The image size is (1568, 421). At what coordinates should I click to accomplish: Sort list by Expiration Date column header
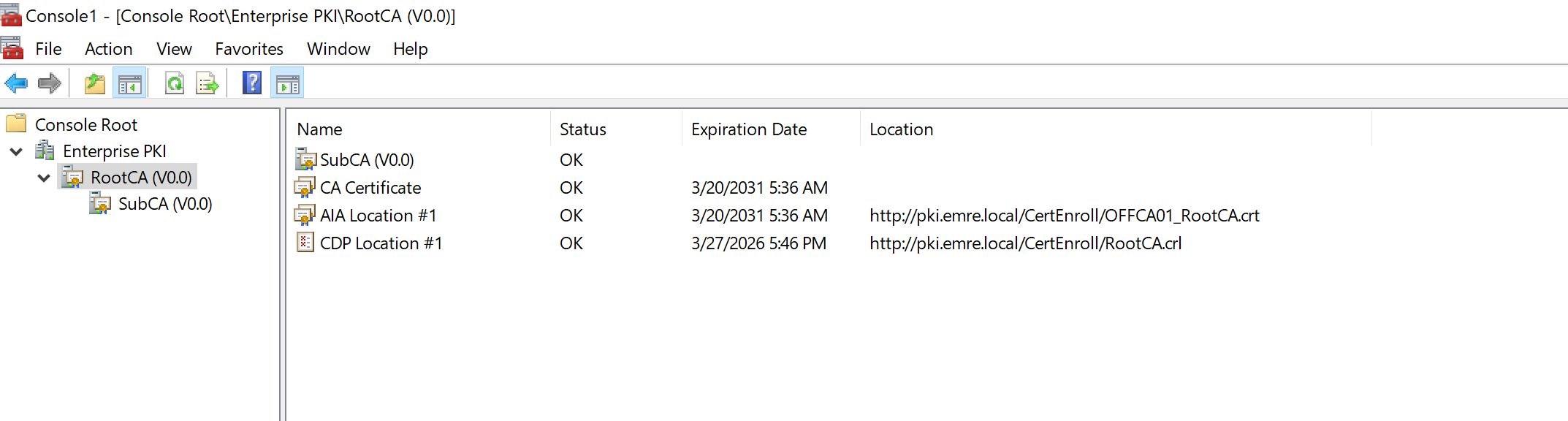748,129
